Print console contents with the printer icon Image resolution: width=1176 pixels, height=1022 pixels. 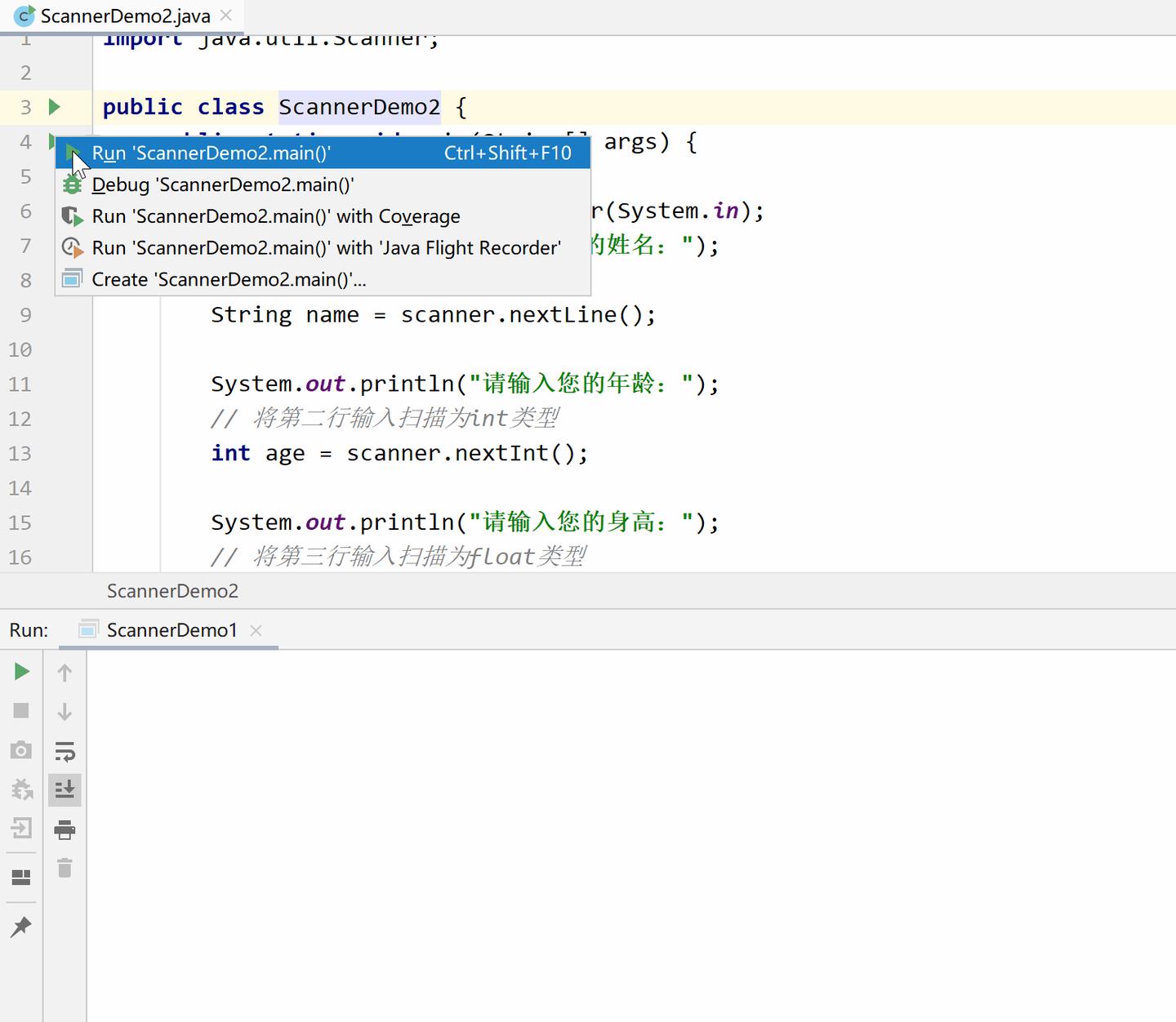click(65, 829)
